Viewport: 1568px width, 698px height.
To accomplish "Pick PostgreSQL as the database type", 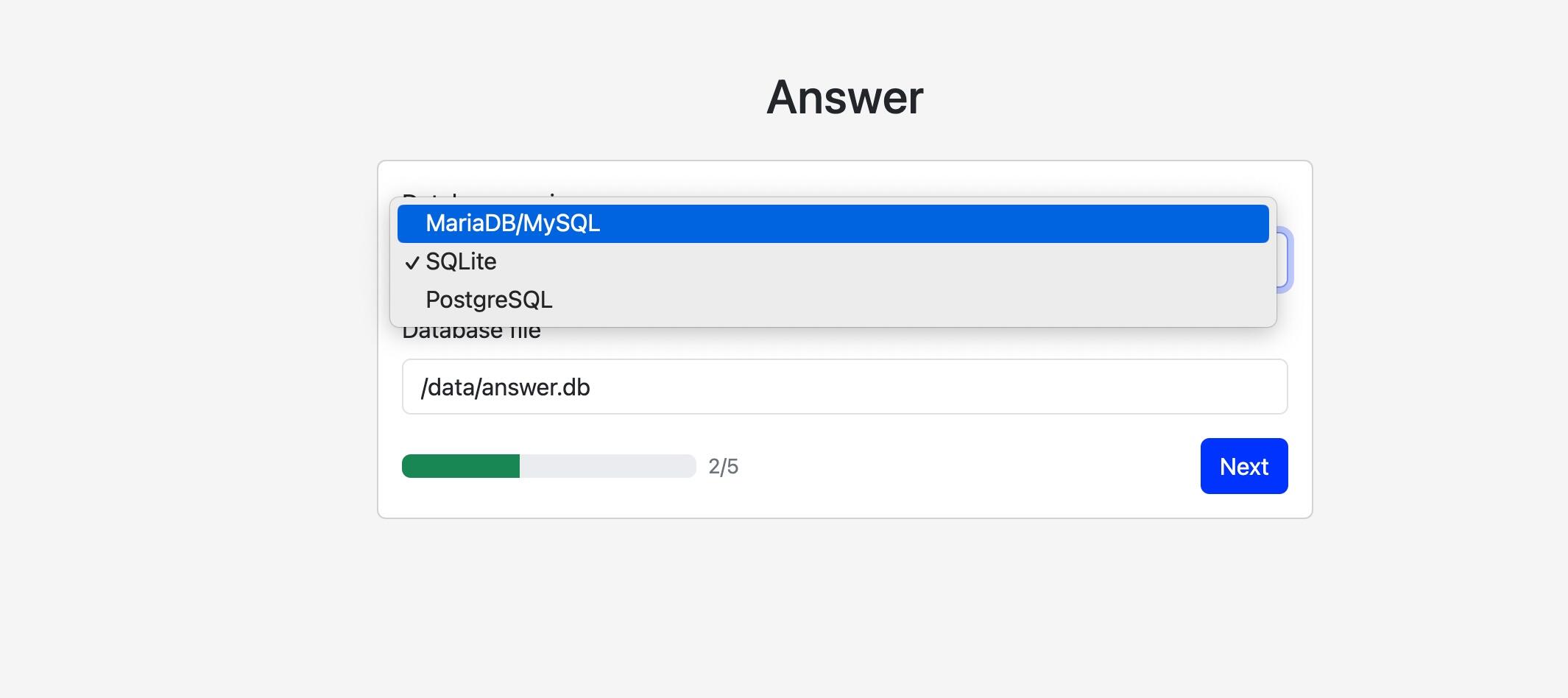I will pos(489,300).
